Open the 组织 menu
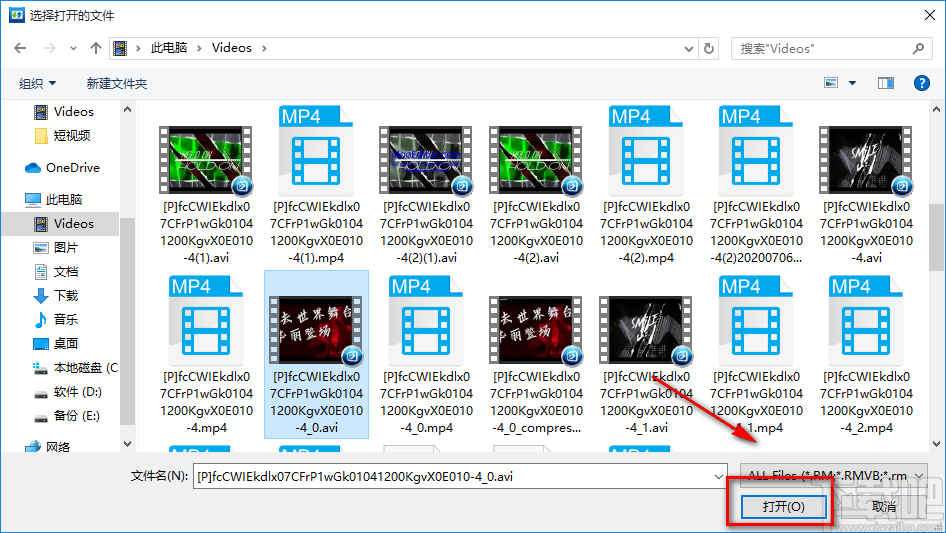Screen dimensions: 946x533 tap(37, 83)
